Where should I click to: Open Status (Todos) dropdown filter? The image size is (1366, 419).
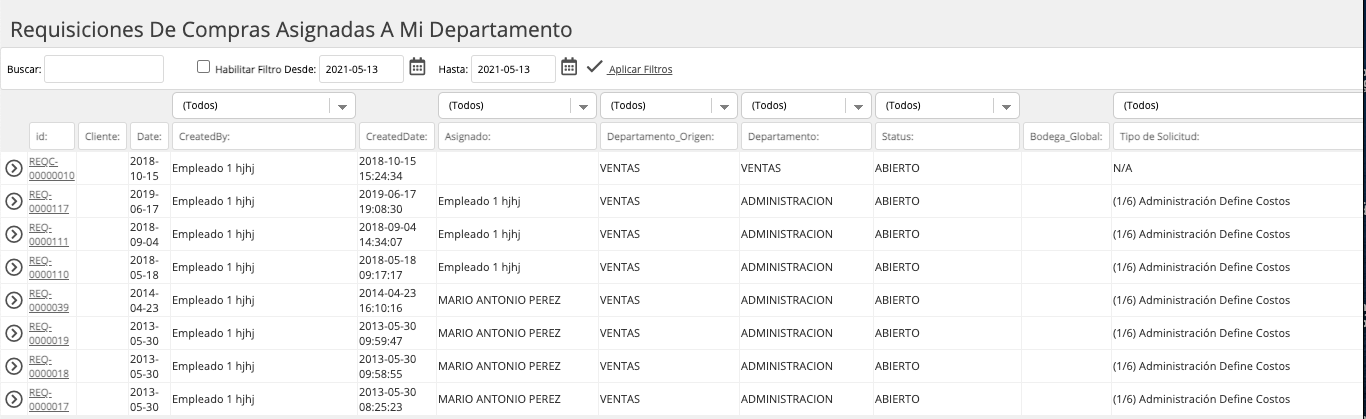tap(947, 105)
